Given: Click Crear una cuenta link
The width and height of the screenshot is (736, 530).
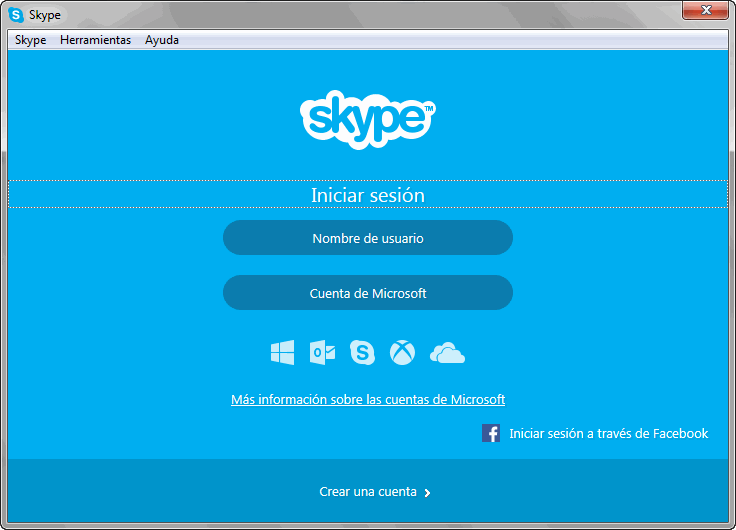Looking at the screenshot, I should [x=368, y=492].
